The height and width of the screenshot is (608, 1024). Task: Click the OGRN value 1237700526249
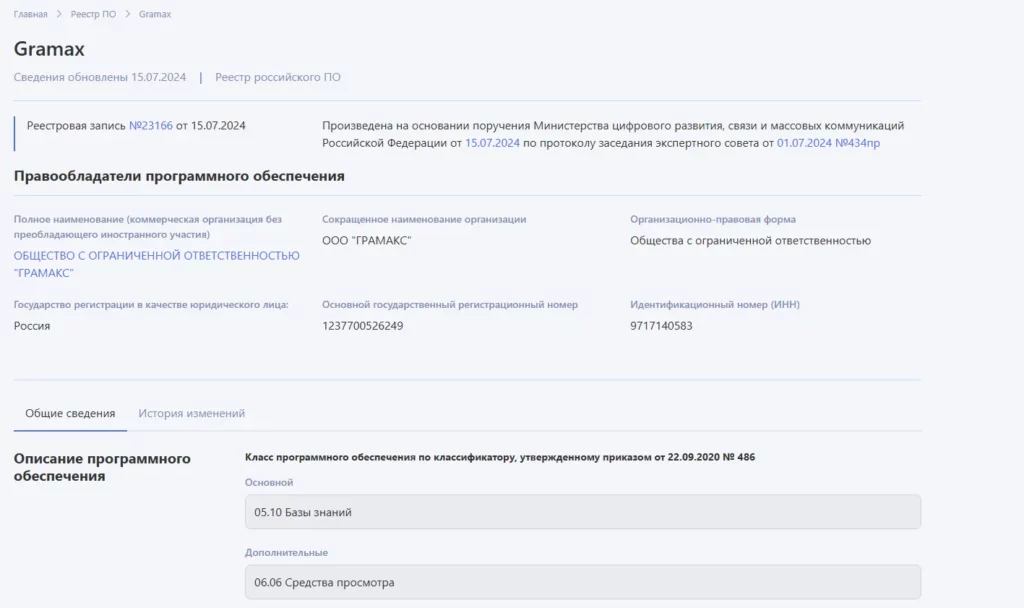coord(362,326)
